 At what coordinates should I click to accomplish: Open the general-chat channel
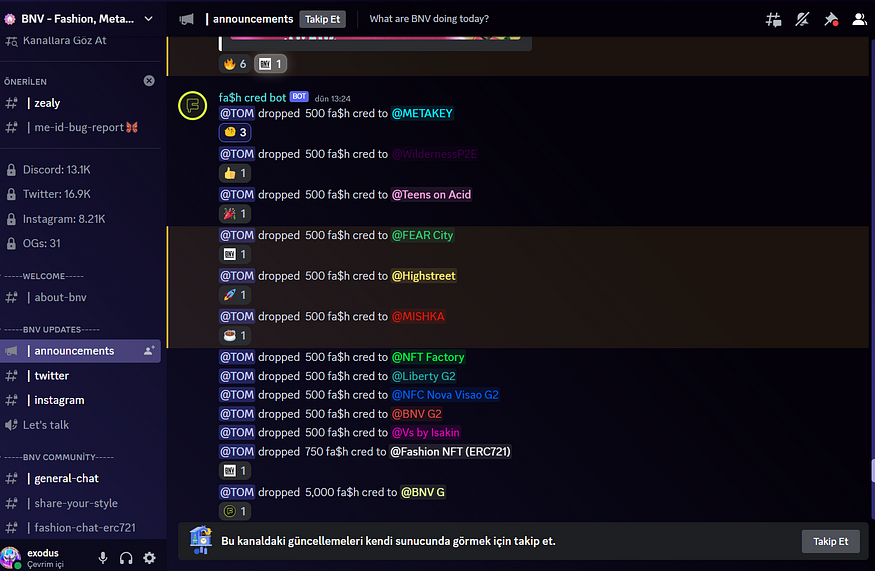80,478
